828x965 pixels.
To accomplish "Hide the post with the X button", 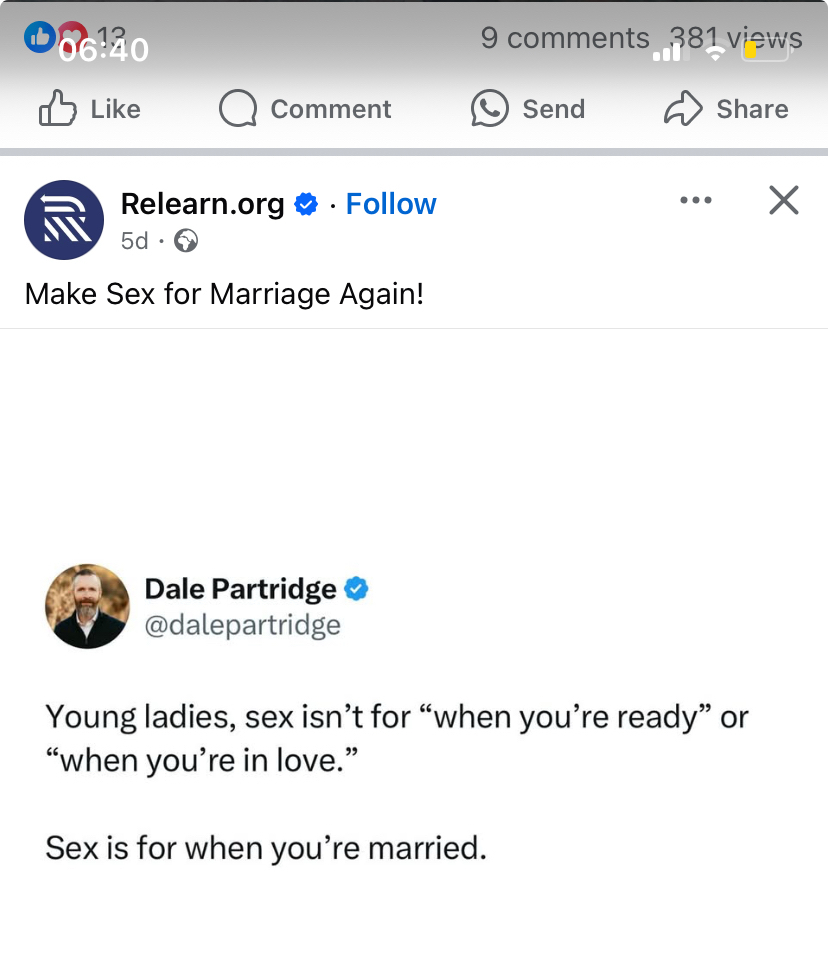I will point(784,201).
